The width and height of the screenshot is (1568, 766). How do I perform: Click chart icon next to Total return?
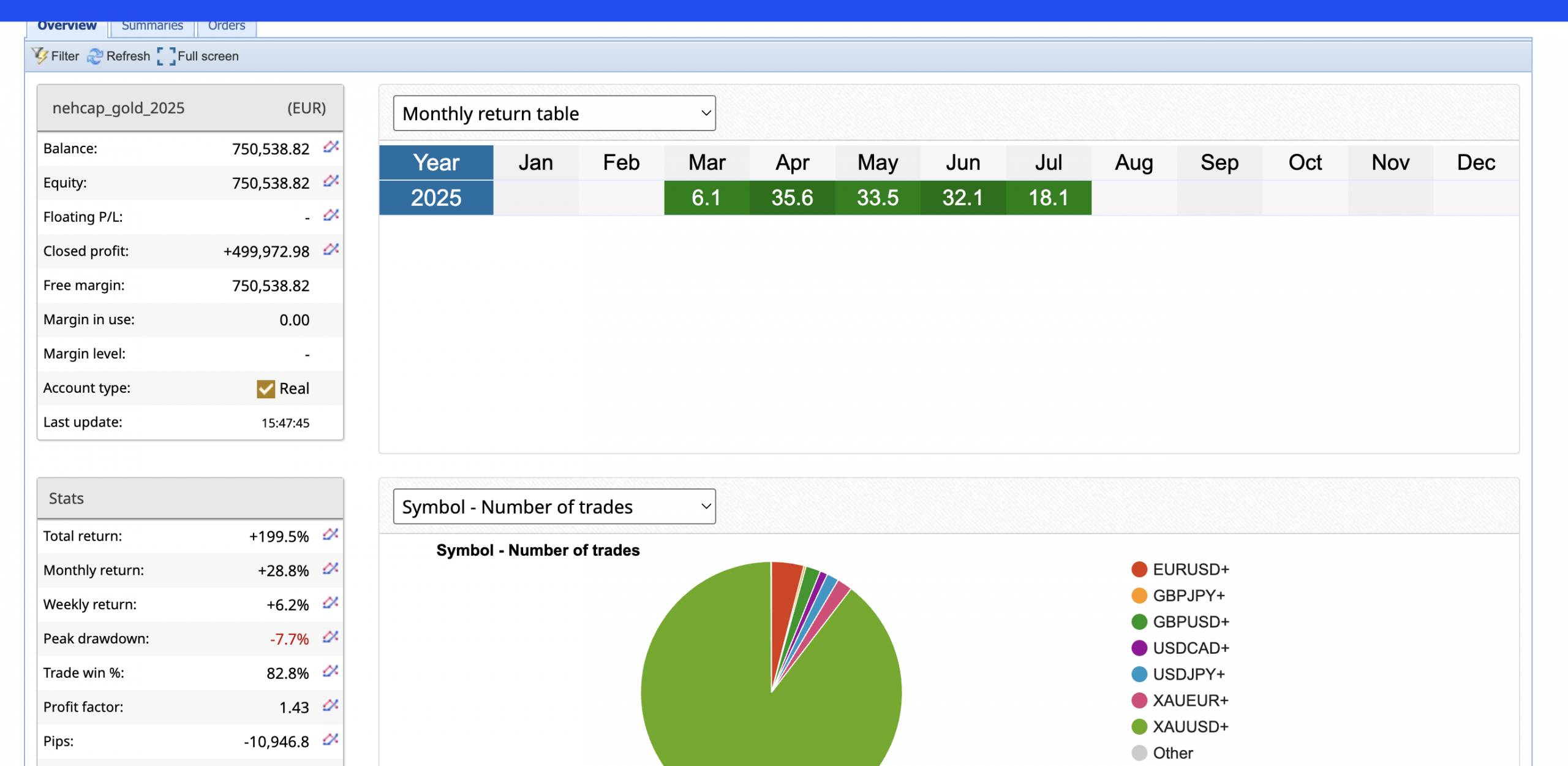pyautogui.click(x=331, y=535)
